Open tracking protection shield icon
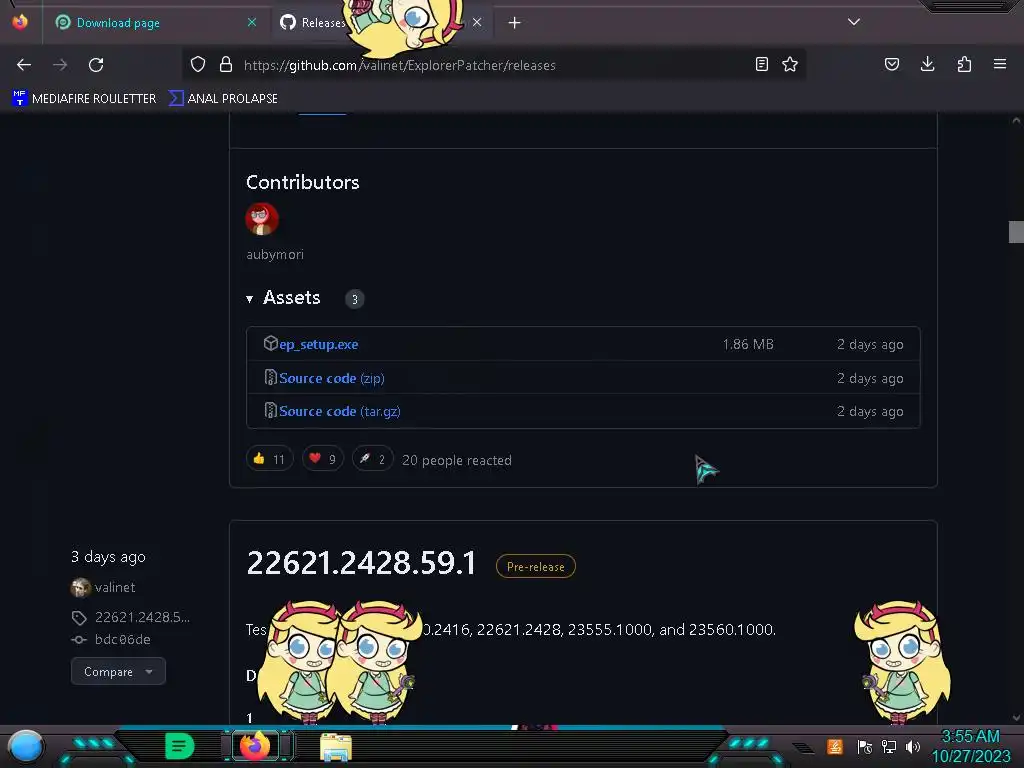 coord(198,64)
